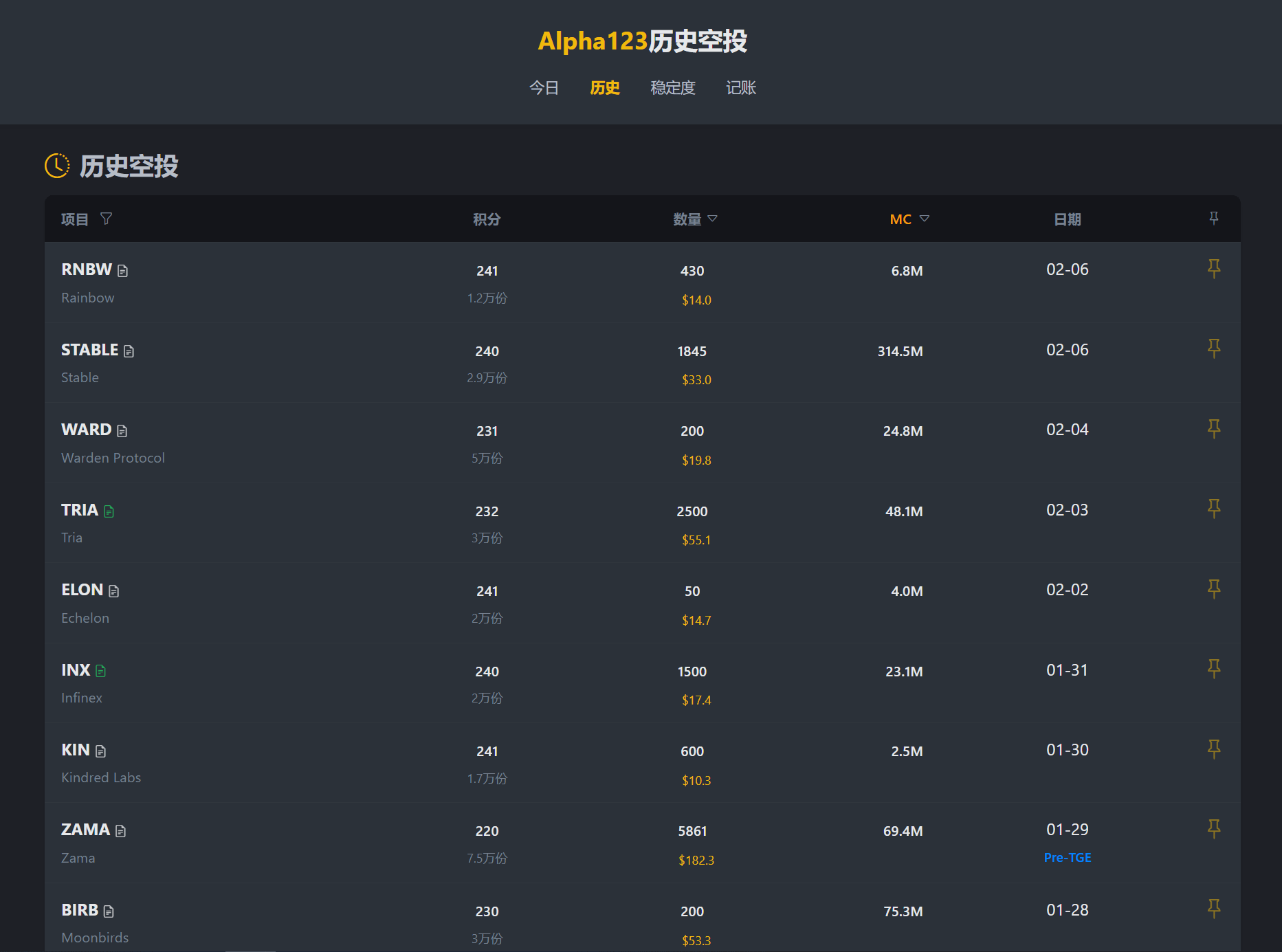Pin the STABLE row
1282x952 pixels.
(1214, 348)
